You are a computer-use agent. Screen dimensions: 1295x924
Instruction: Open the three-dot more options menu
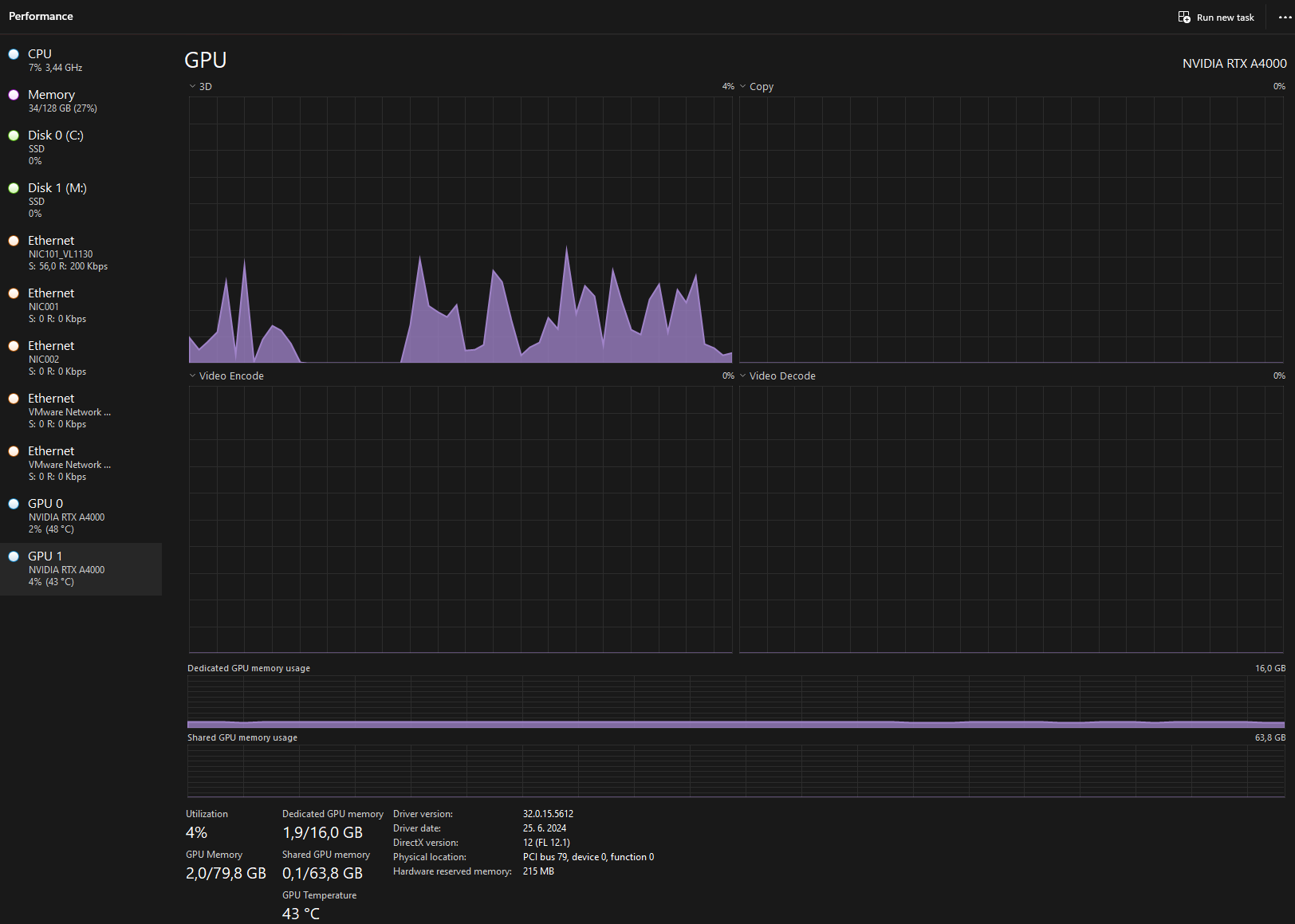[1285, 17]
